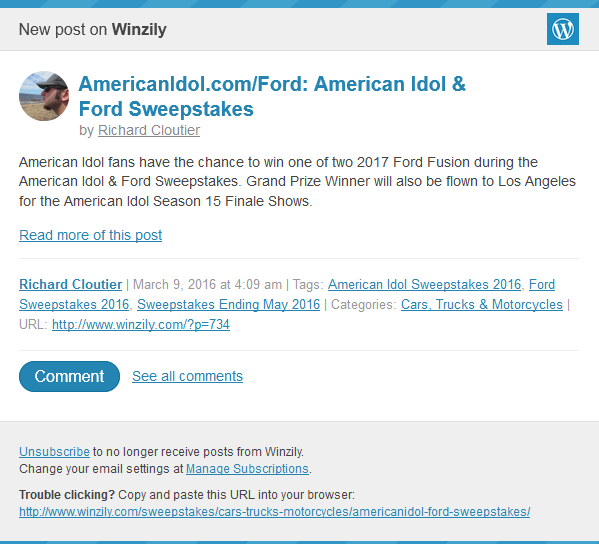The image size is (599, 544).
Task: Select the bold Richard Cloutier author link
Action: [x=71, y=284]
